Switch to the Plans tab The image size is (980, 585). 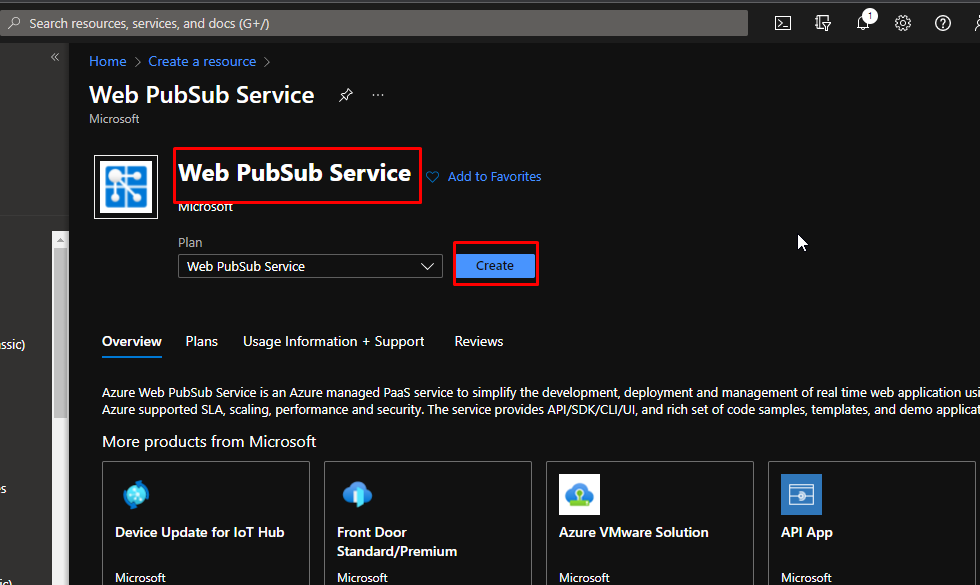[x=201, y=342]
